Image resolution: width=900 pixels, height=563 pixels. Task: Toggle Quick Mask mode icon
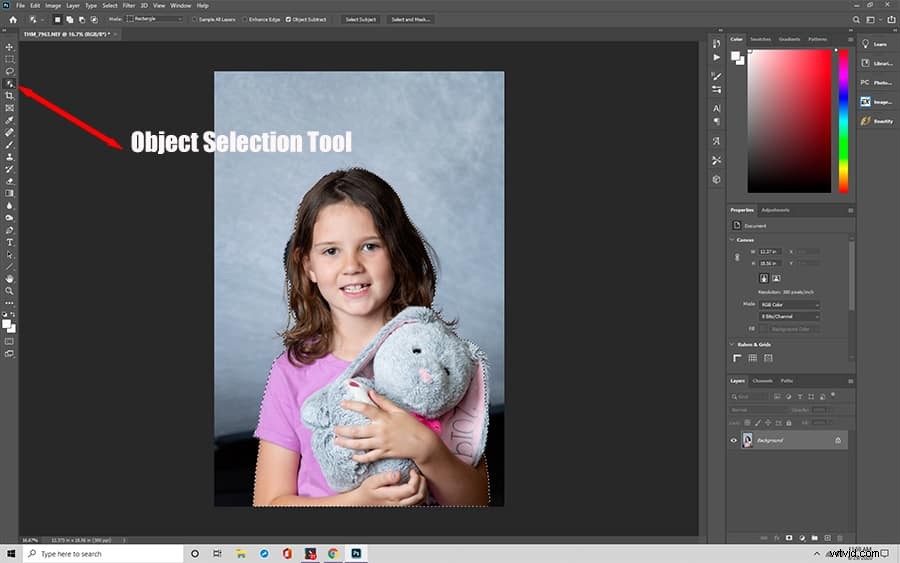9,341
